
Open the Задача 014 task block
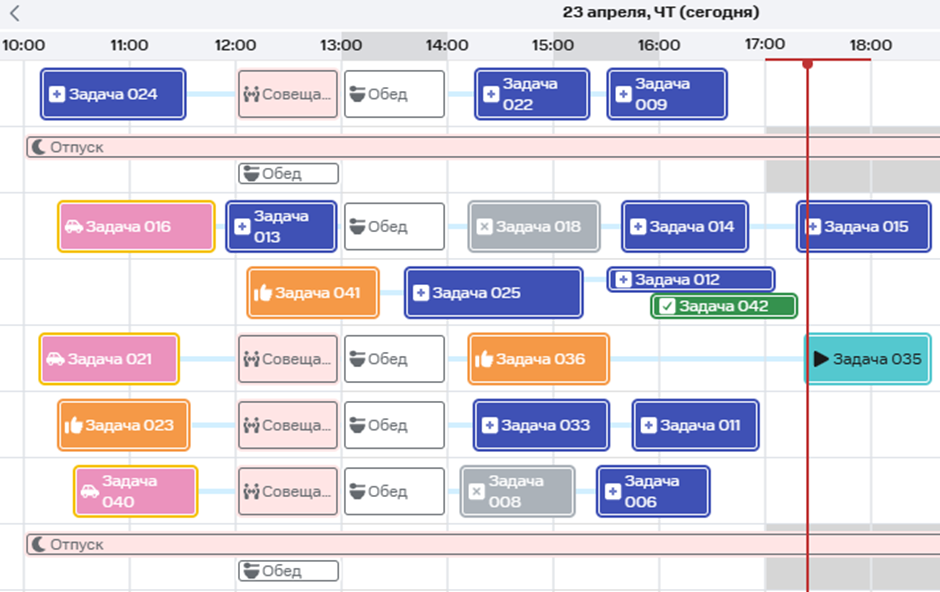coord(684,227)
